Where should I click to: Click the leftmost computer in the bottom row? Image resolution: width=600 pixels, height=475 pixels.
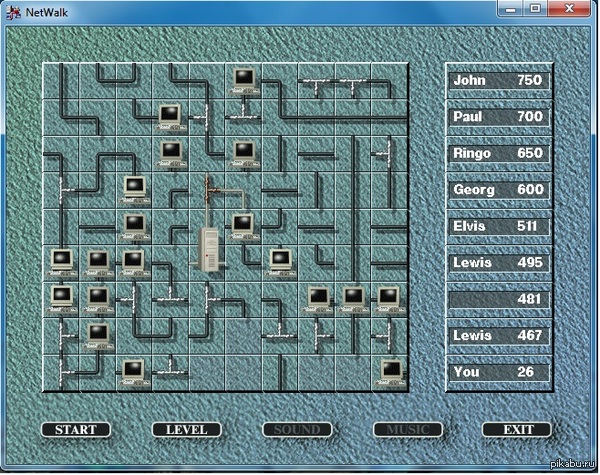134,371
